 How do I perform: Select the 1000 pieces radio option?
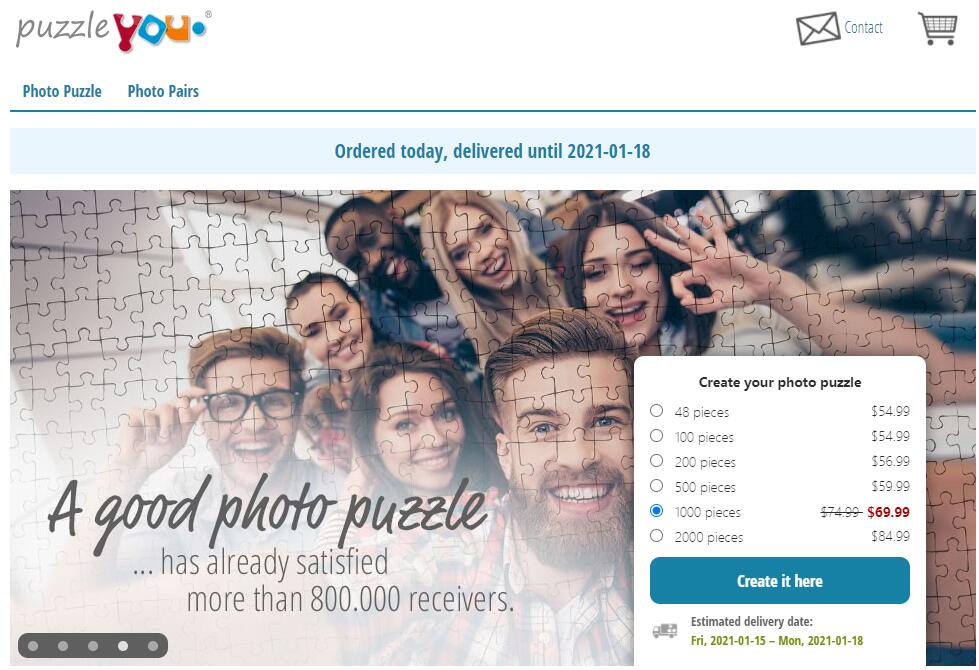(x=656, y=510)
